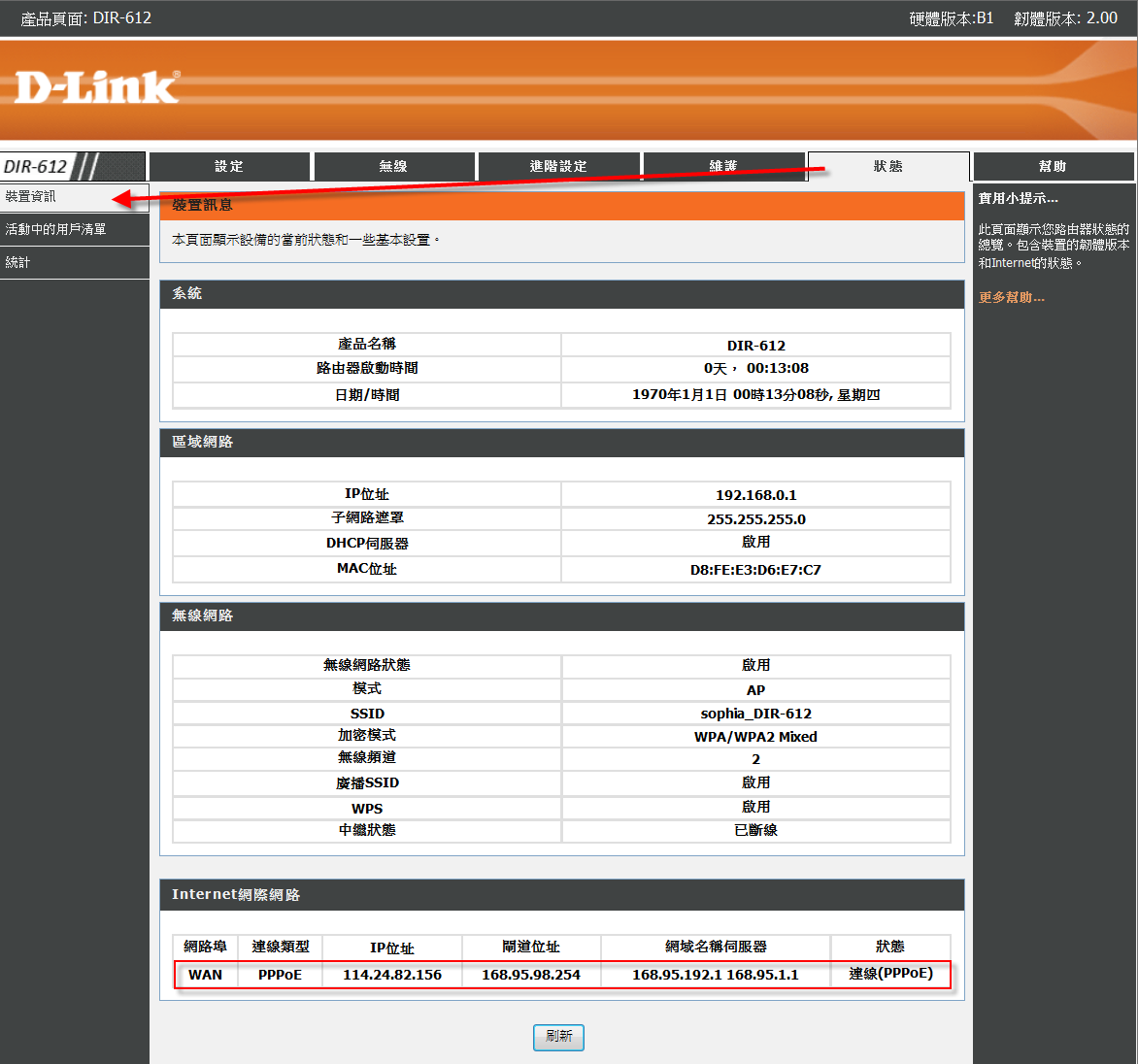Go to the 進階設定 tab
Viewport: 1138px width, 1064px height.
coord(558,166)
